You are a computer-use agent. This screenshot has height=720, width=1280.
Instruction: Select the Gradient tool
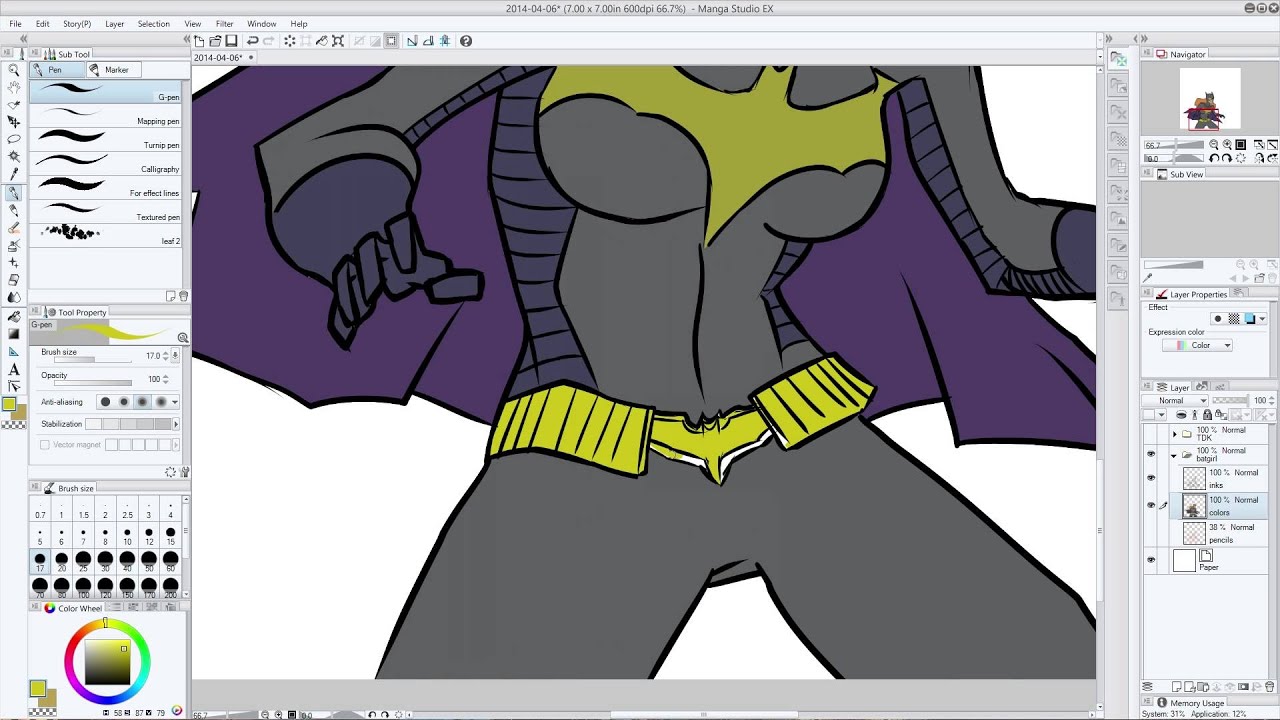tap(14, 332)
